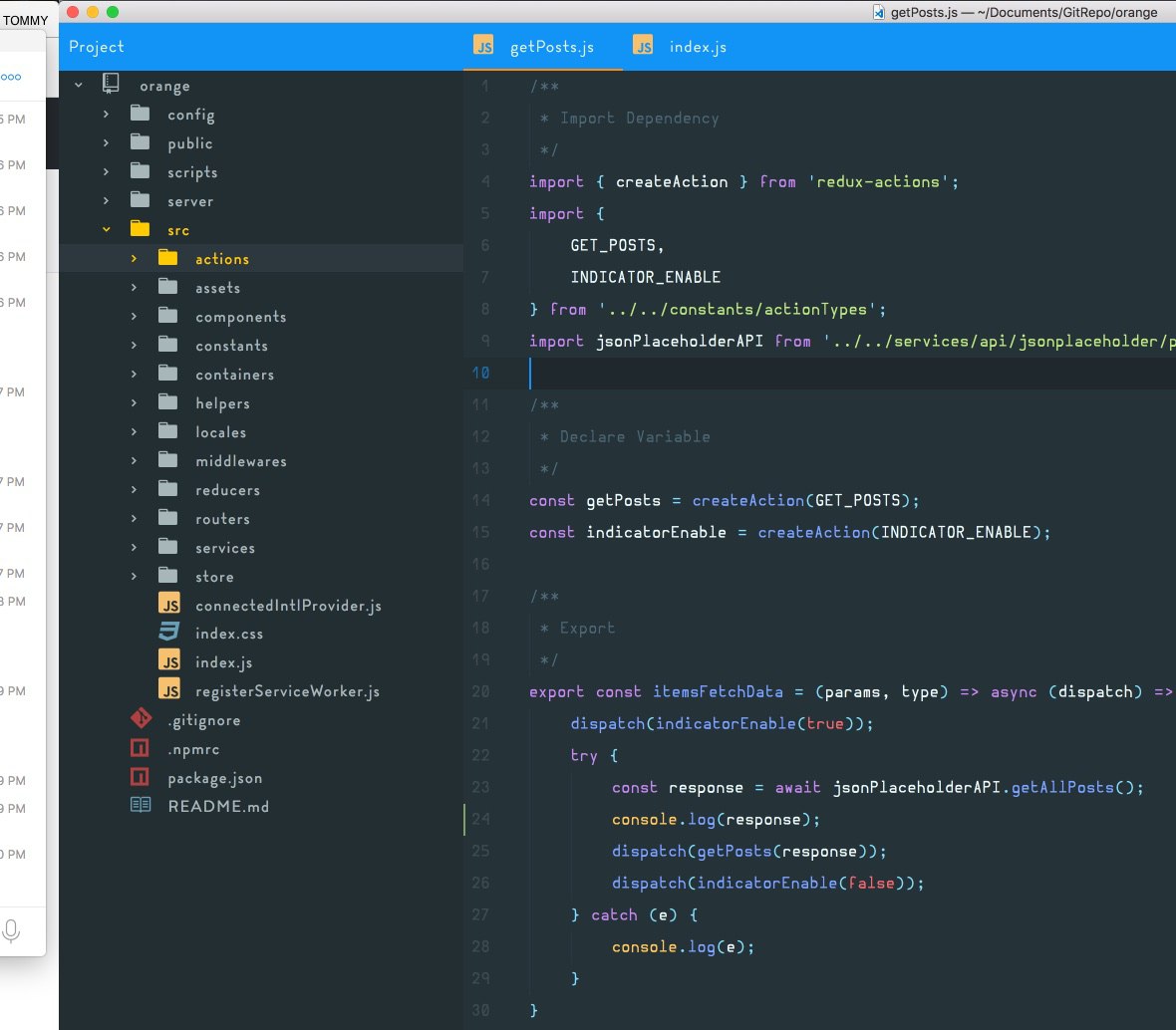Screen dimensions: 1176x1030
Task: Collapse the src folder chevron
Action: click(x=106, y=230)
